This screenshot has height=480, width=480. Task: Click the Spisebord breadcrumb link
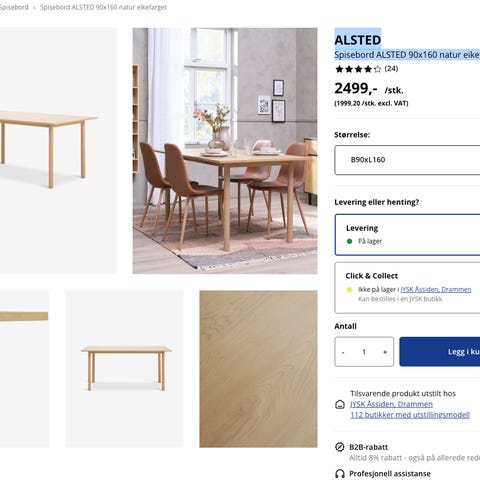14,7
